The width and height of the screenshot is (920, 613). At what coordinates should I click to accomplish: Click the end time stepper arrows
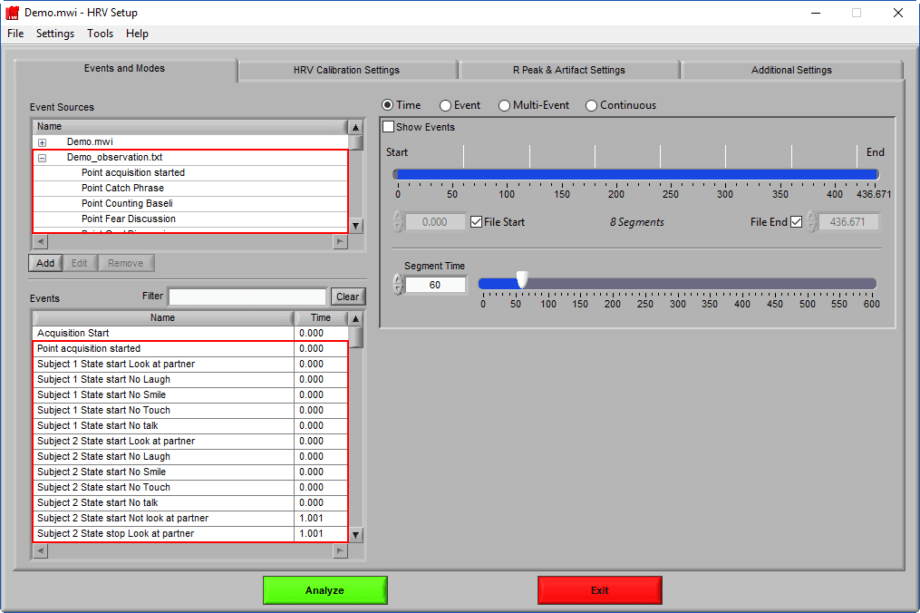pos(811,222)
